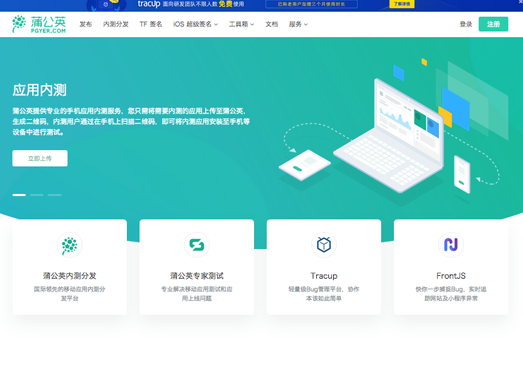Viewport: 523px width, 375px height.
Task: Go to TF 签名 page
Action: 151,24
